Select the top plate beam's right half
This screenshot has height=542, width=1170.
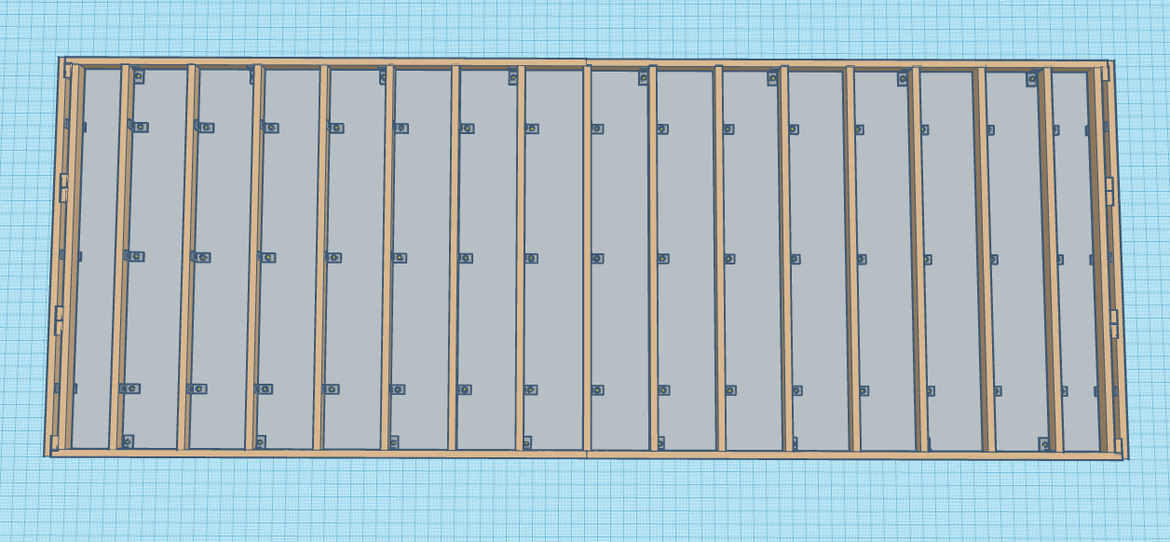point(850,65)
